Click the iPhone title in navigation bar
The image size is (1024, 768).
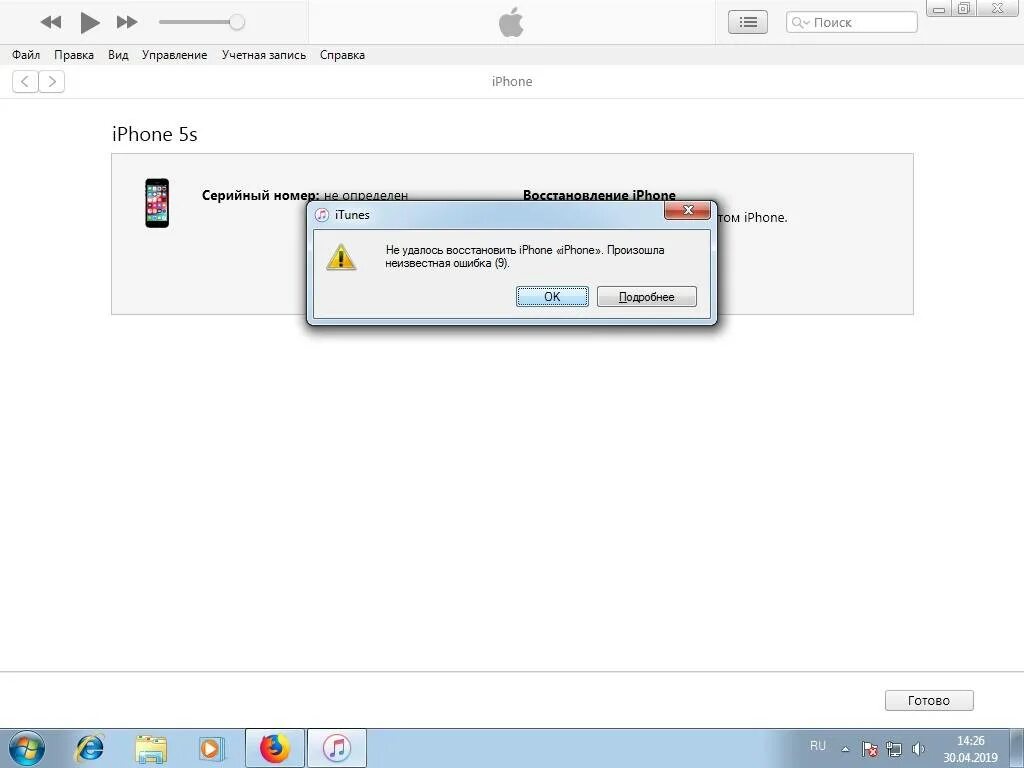pyautogui.click(x=512, y=82)
